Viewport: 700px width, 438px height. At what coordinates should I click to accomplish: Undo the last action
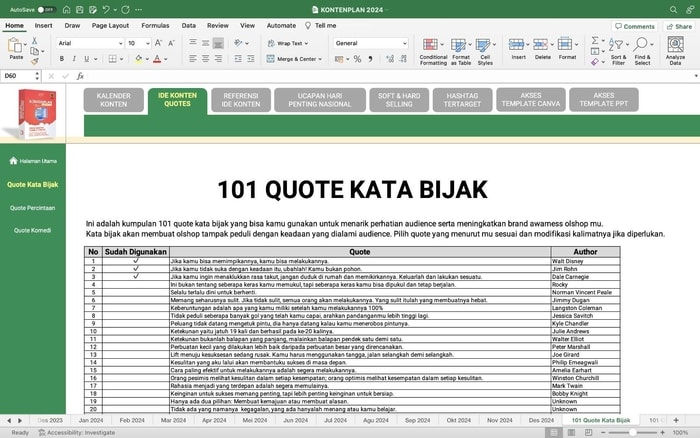click(105, 9)
